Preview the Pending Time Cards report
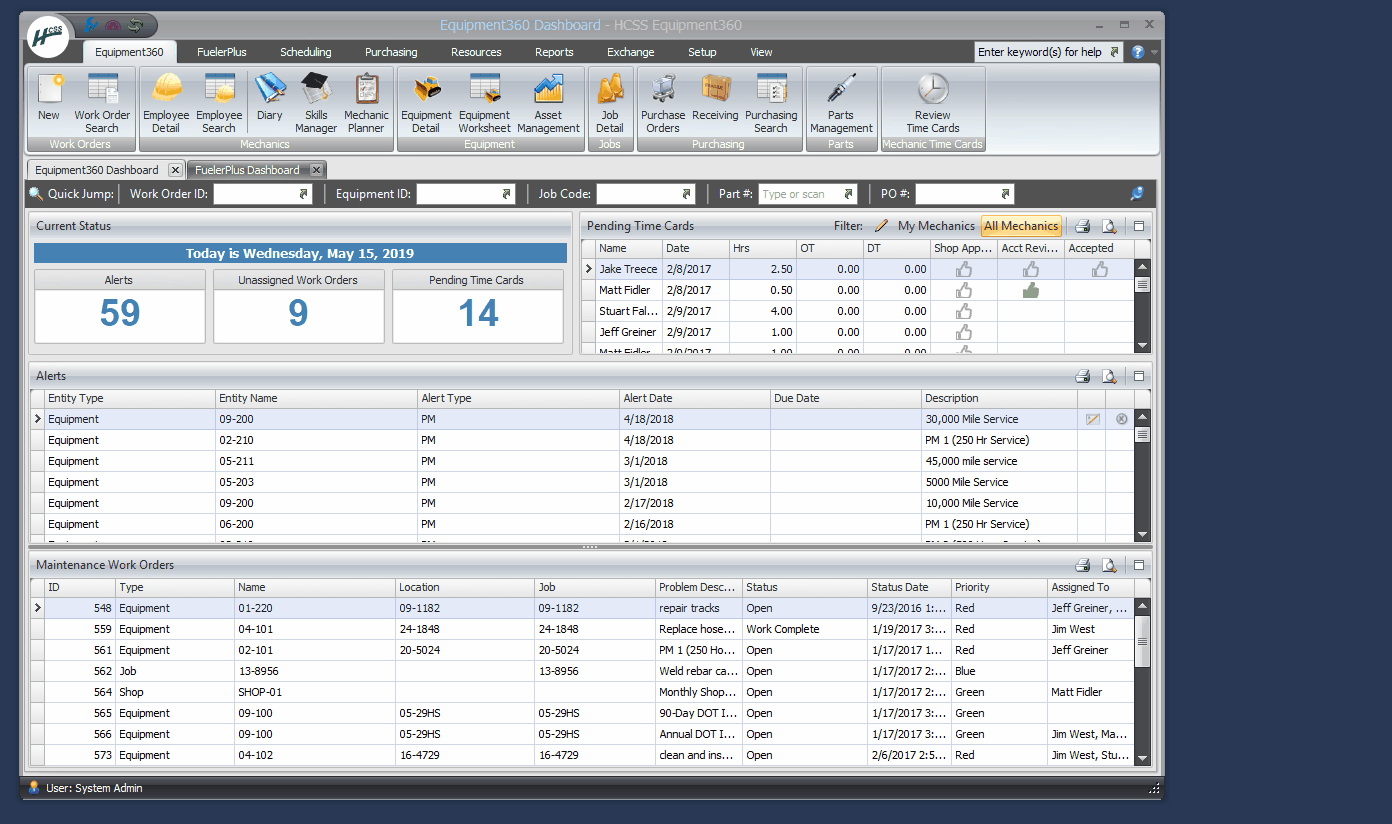Screen dimensions: 1392x824 [1109, 226]
